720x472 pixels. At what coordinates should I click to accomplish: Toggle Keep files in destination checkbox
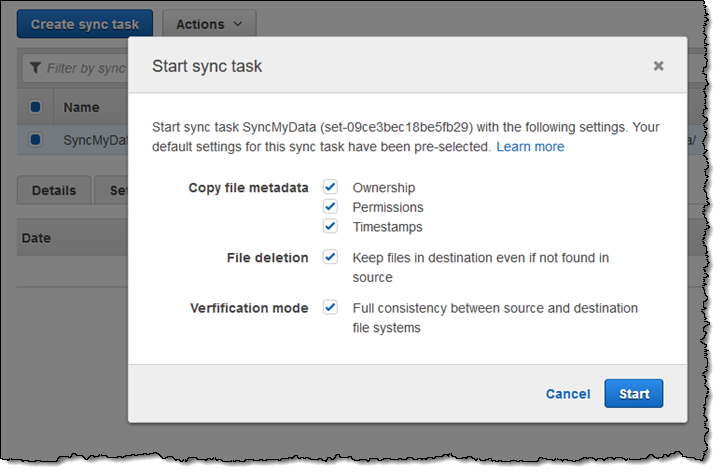pos(330,257)
